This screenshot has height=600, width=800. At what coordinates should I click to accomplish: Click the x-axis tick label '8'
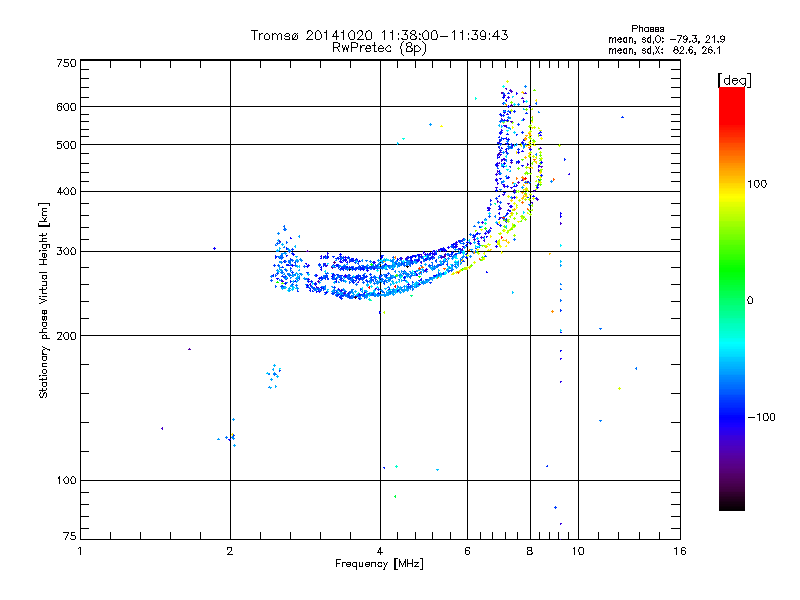530,551
